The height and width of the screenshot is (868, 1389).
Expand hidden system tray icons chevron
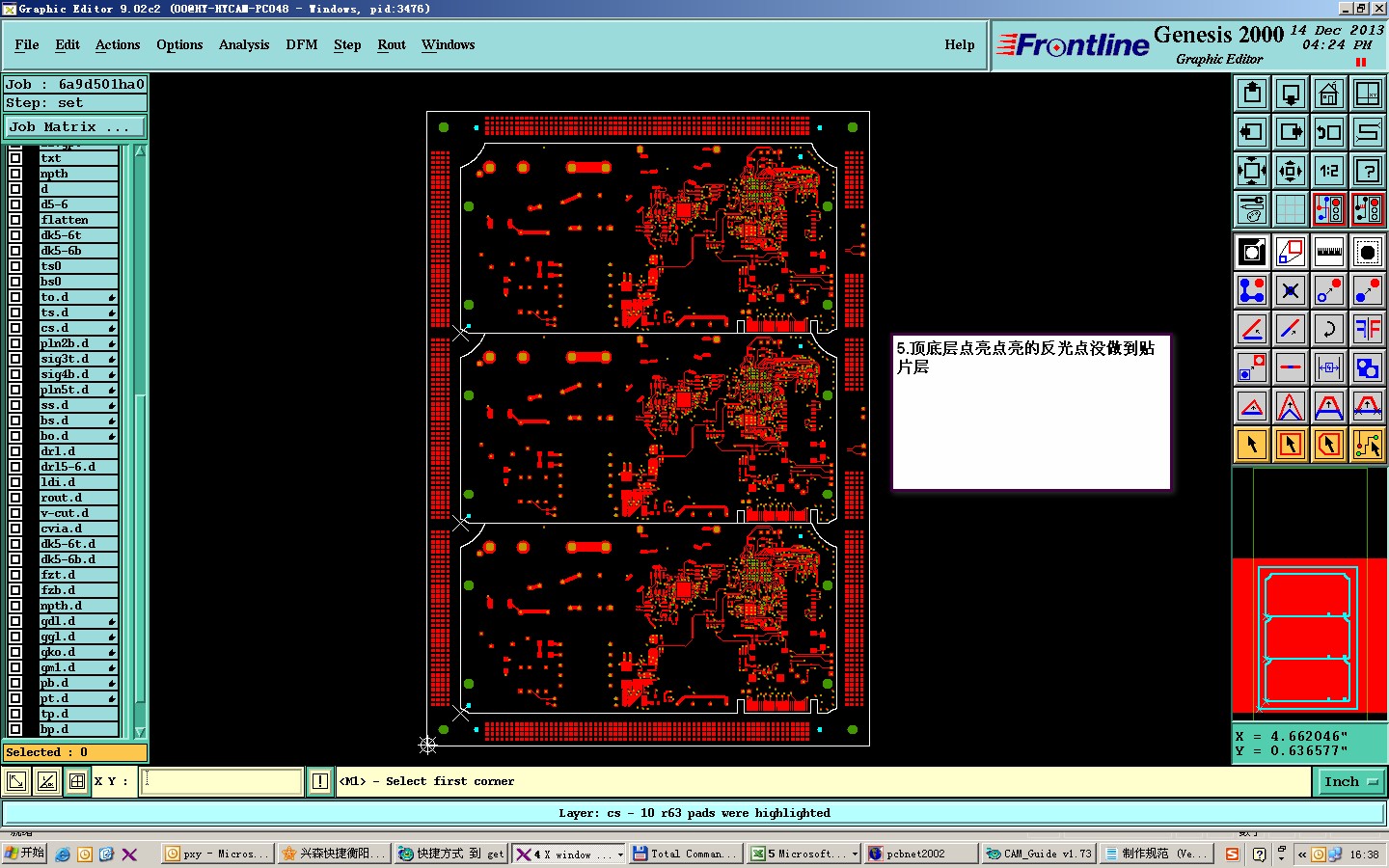[x=1302, y=854]
